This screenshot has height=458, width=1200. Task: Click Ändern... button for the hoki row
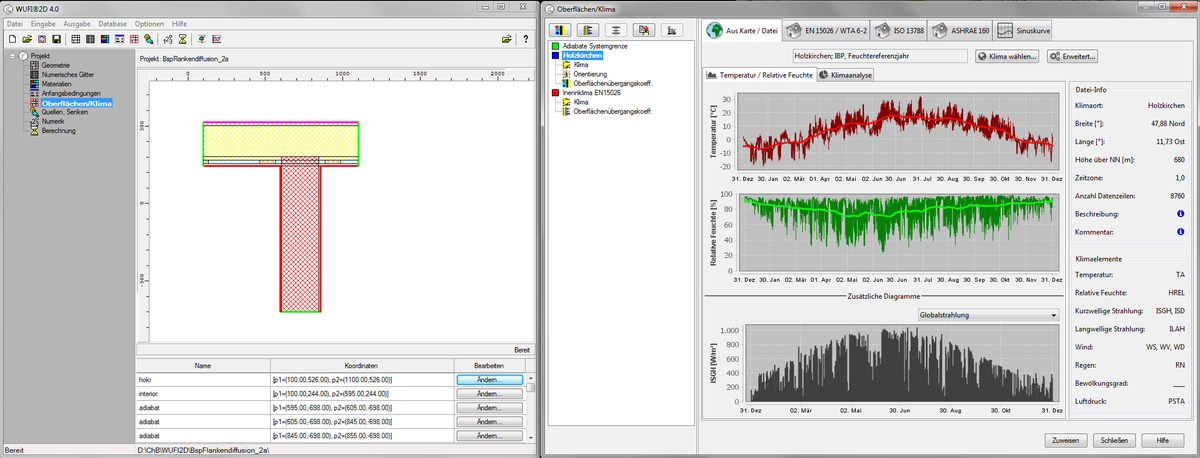489,380
